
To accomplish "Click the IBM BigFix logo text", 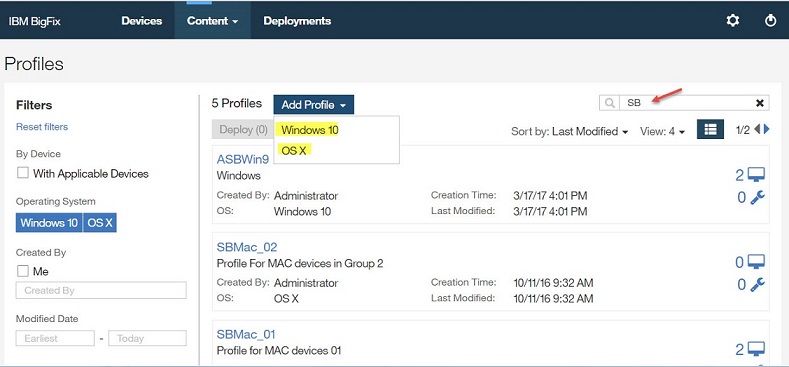I will click(35, 21).
